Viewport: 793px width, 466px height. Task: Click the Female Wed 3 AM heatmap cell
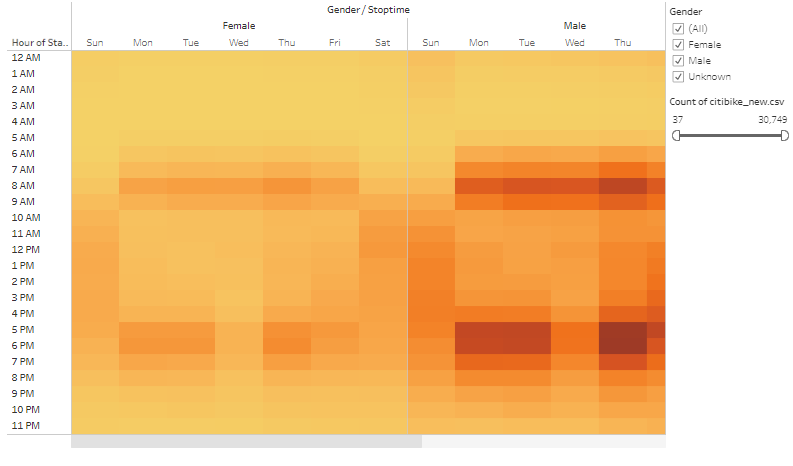239,106
